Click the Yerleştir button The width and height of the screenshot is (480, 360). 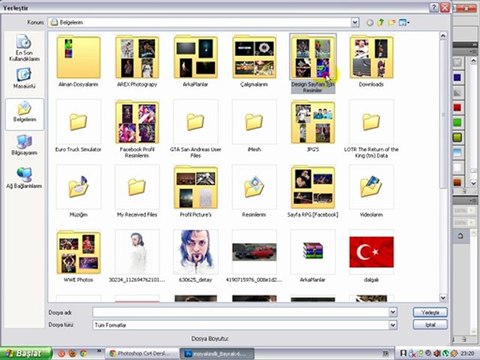pyautogui.click(x=430, y=312)
